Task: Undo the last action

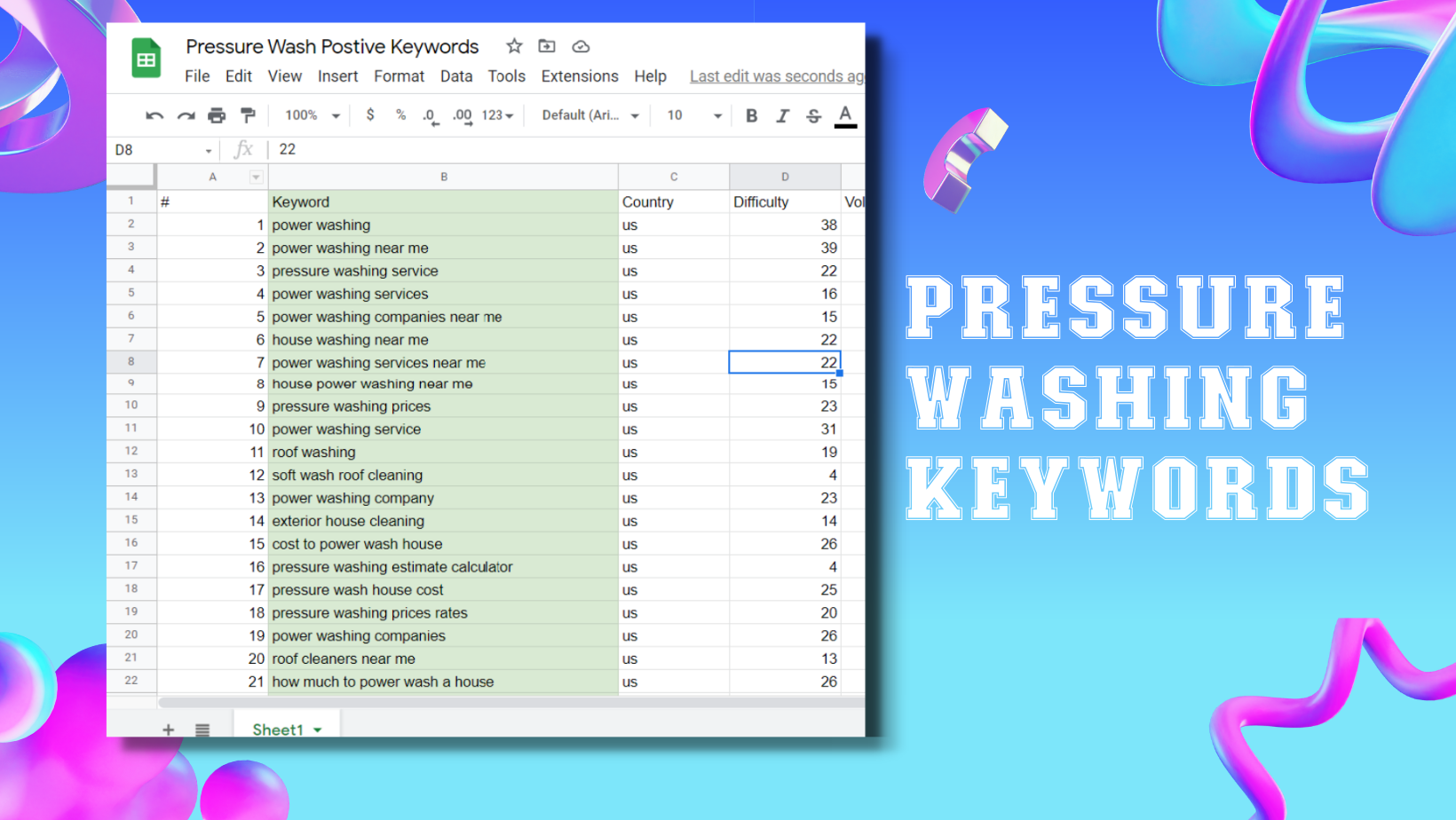Action: (154, 115)
